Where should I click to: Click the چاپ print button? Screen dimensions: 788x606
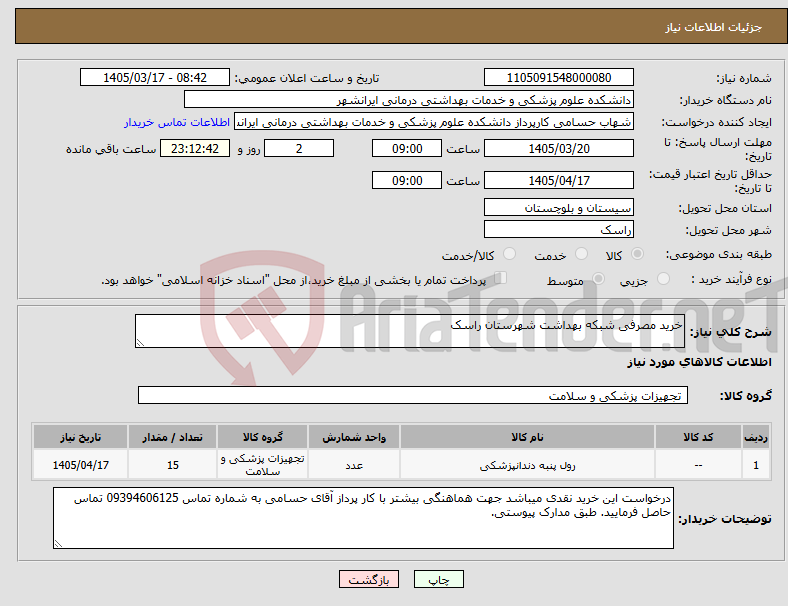(x=439, y=579)
